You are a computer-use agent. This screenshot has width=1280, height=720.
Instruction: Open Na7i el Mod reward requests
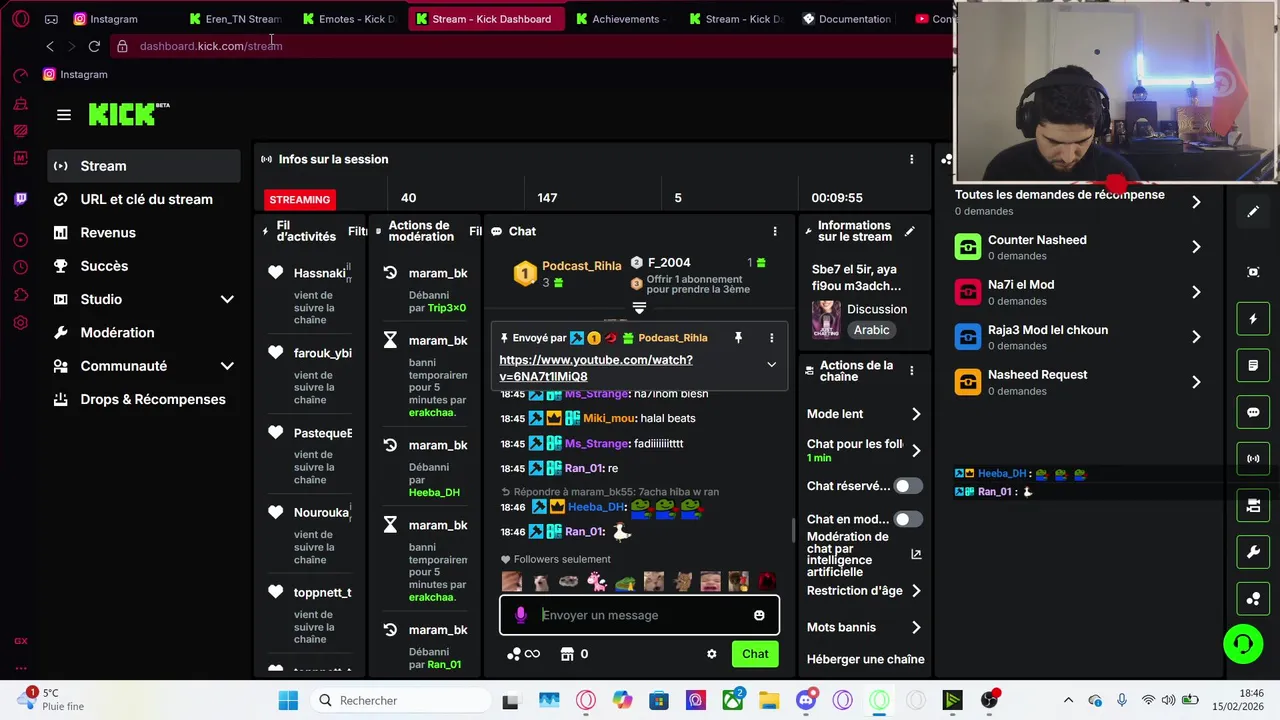pos(1079,292)
